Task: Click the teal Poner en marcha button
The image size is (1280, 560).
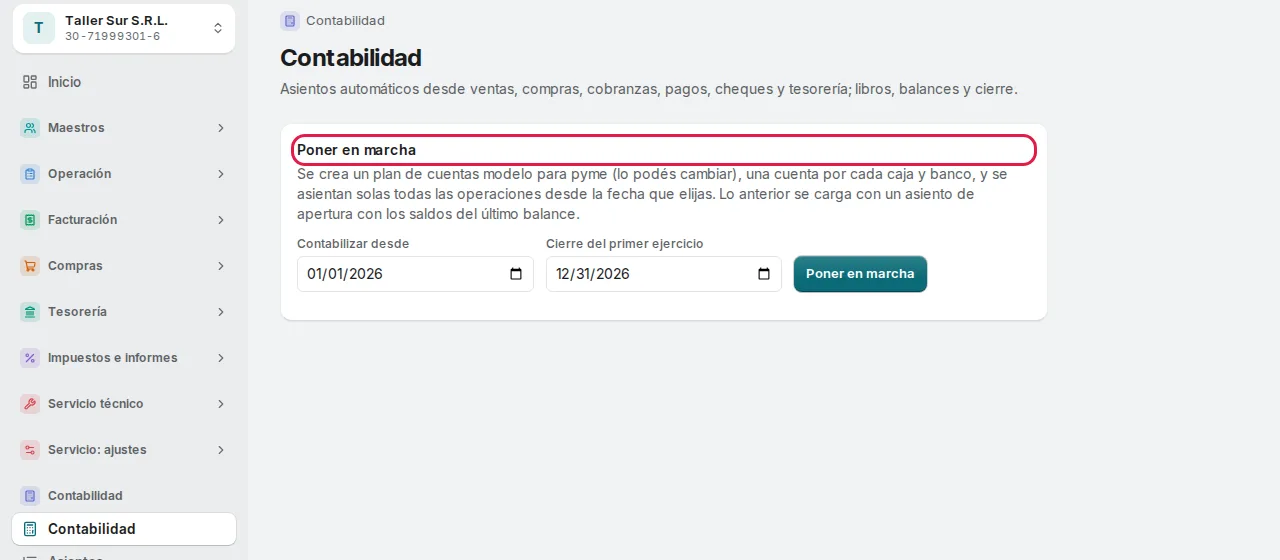Action: [x=860, y=274]
